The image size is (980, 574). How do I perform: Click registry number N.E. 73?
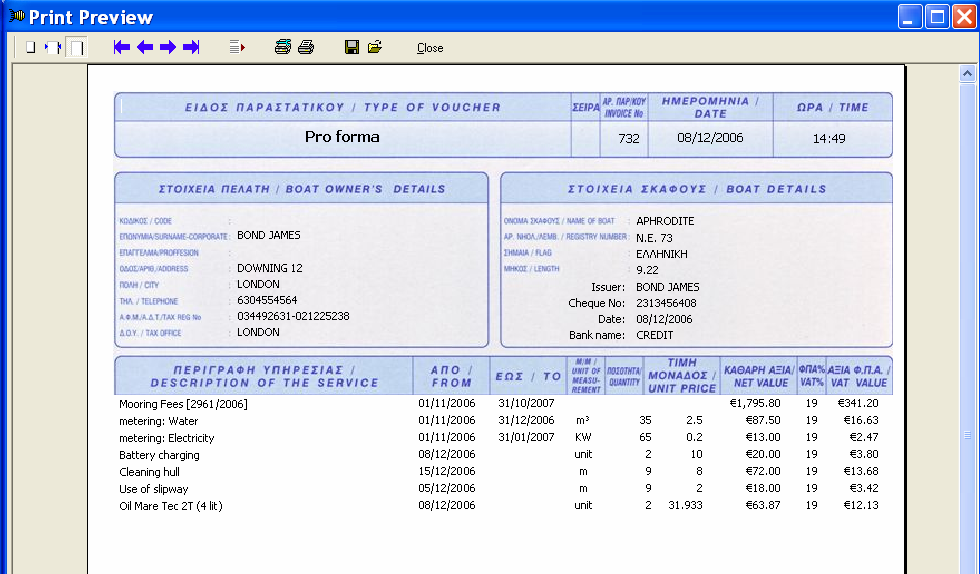[x=654, y=238]
